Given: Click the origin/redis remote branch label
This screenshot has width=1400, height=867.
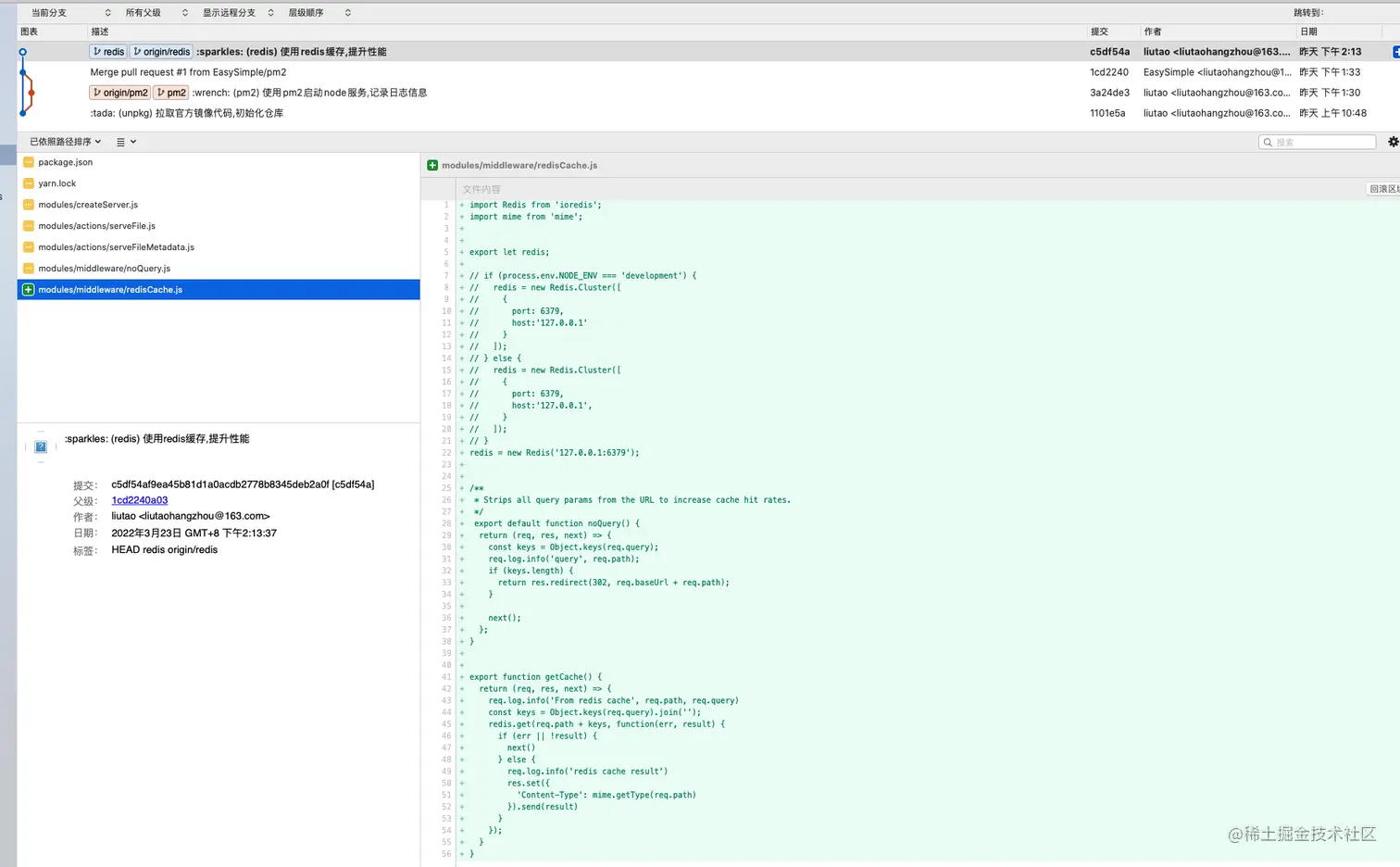Looking at the screenshot, I should 161,52.
